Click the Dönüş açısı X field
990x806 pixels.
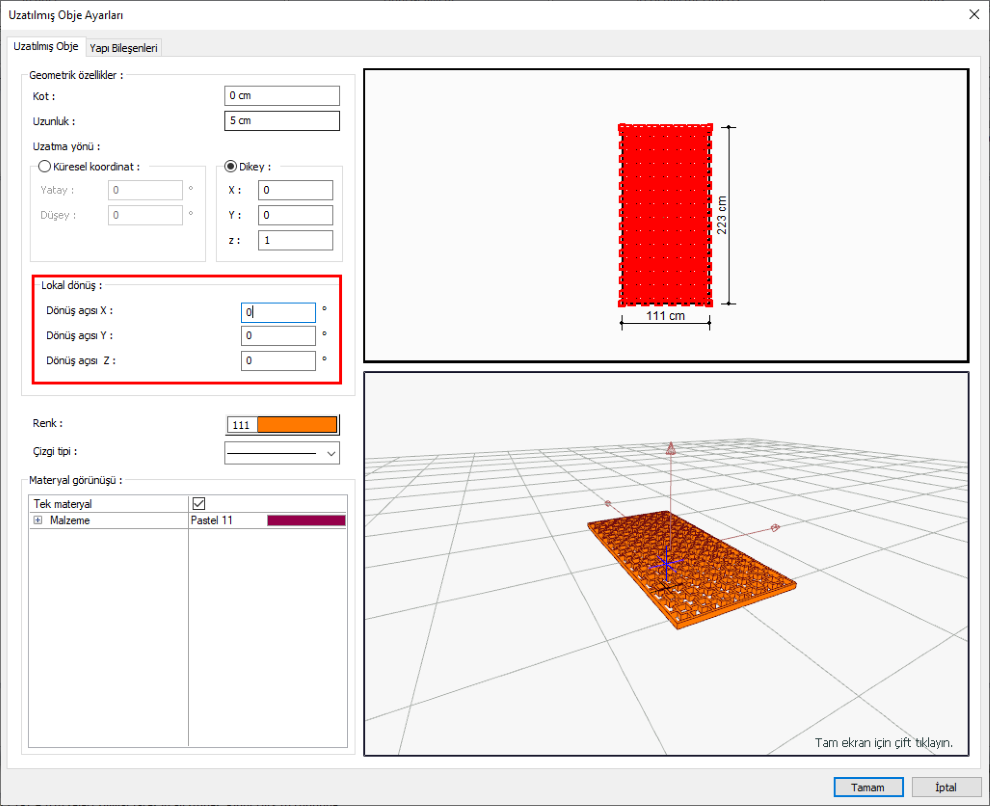point(278,312)
